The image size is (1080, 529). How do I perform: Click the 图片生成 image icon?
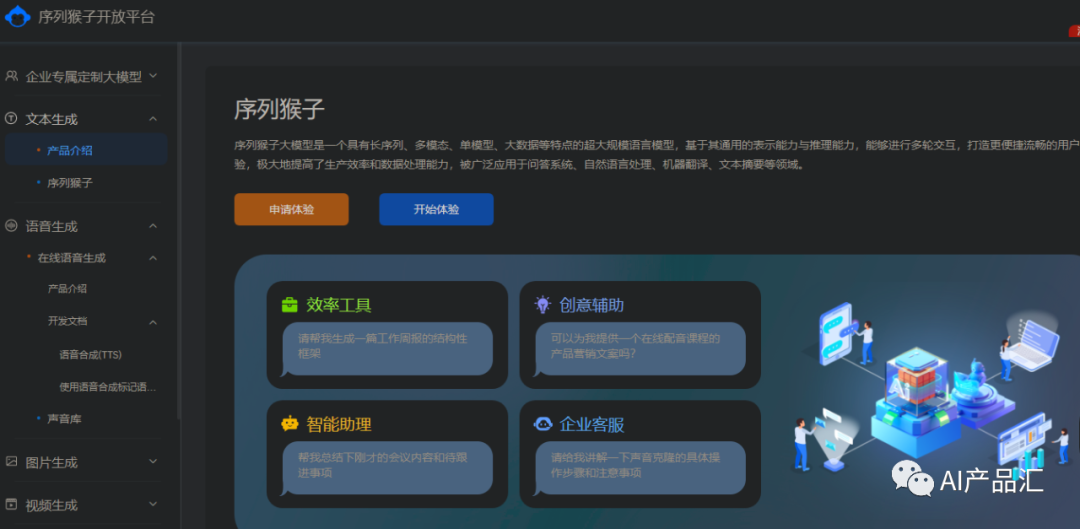12,462
